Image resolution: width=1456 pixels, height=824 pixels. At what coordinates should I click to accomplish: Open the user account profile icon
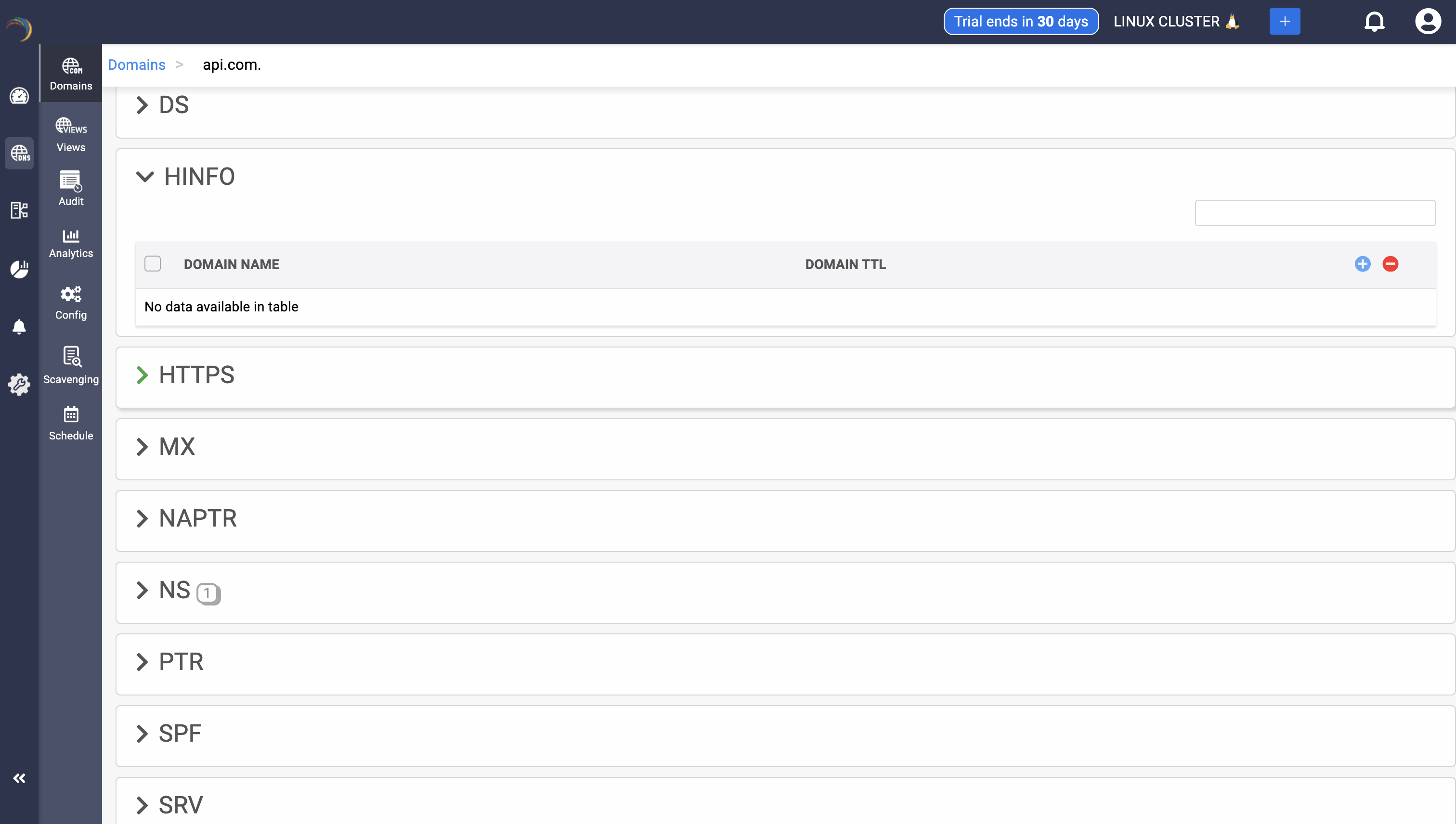tap(1427, 22)
